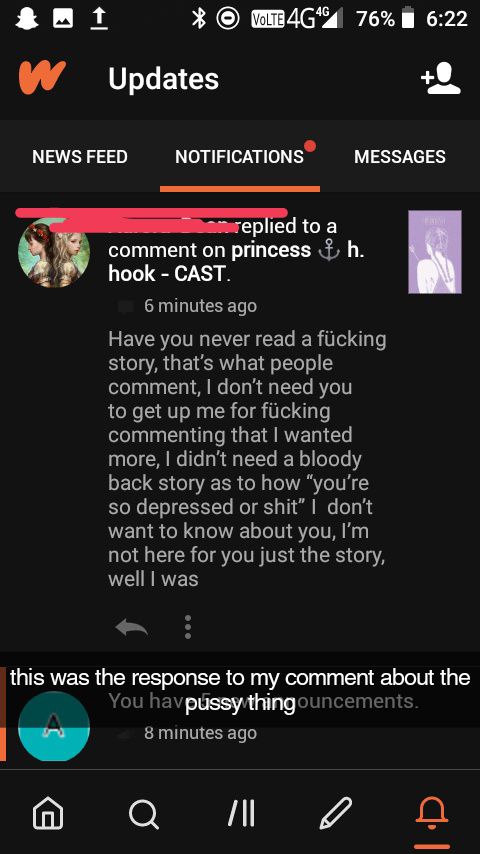The image size is (480, 854).
Task: Tap the teal A profile avatar
Action: 53,726
